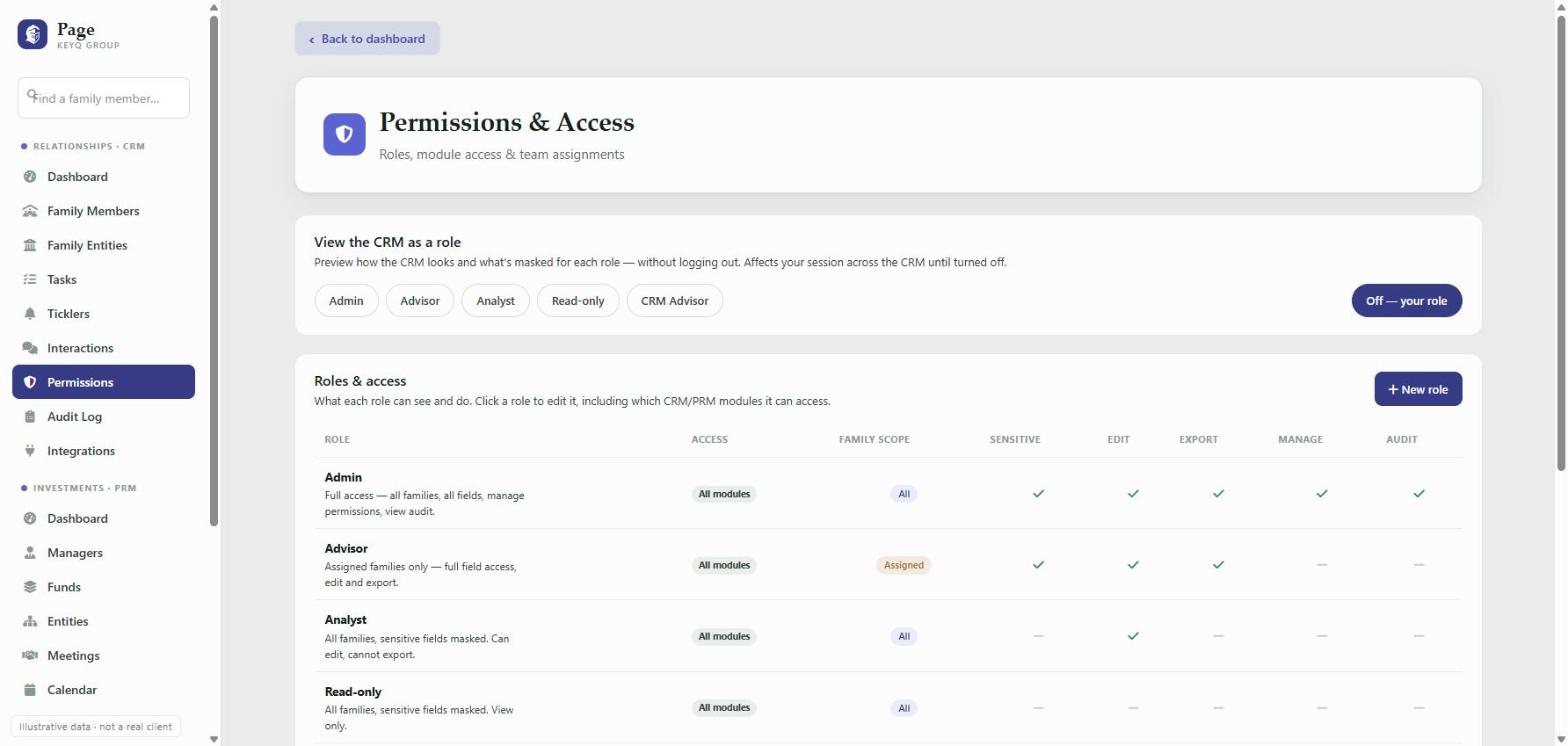Click the All modules badge for Admin
Screen dimensions: 1568x746
[724, 494]
